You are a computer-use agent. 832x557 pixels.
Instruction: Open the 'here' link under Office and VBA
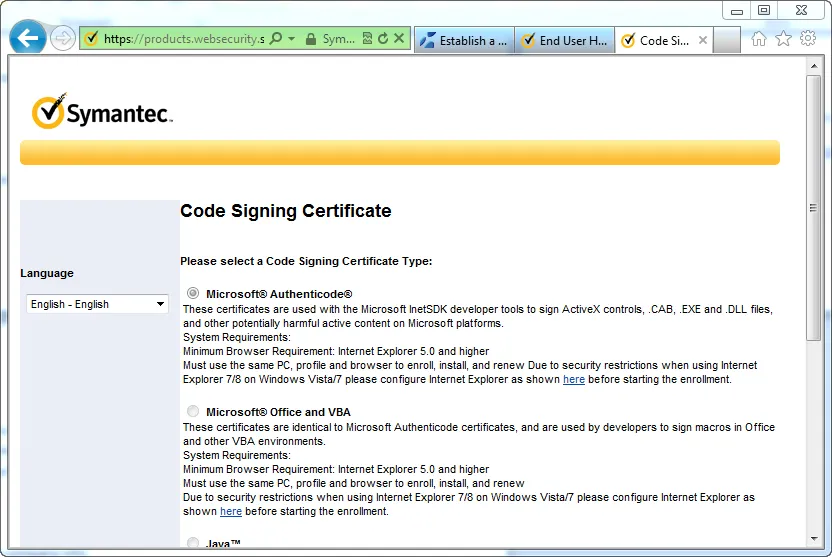tap(231, 511)
